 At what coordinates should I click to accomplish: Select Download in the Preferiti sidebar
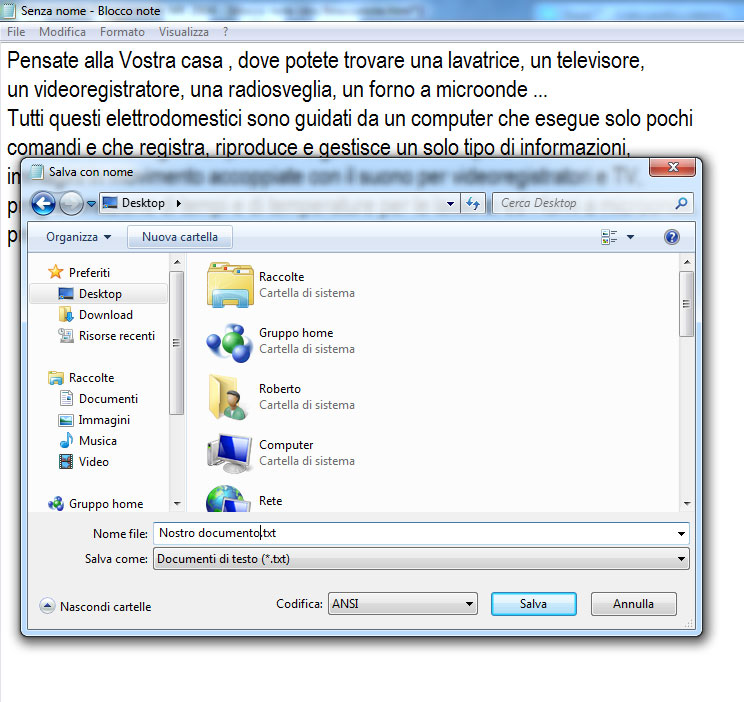tap(105, 315)
